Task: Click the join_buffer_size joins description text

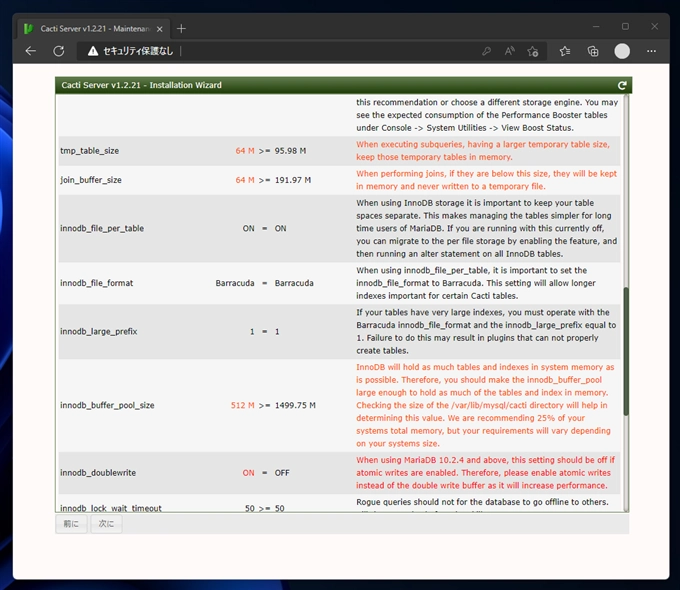Action: [x=486, y=180]
